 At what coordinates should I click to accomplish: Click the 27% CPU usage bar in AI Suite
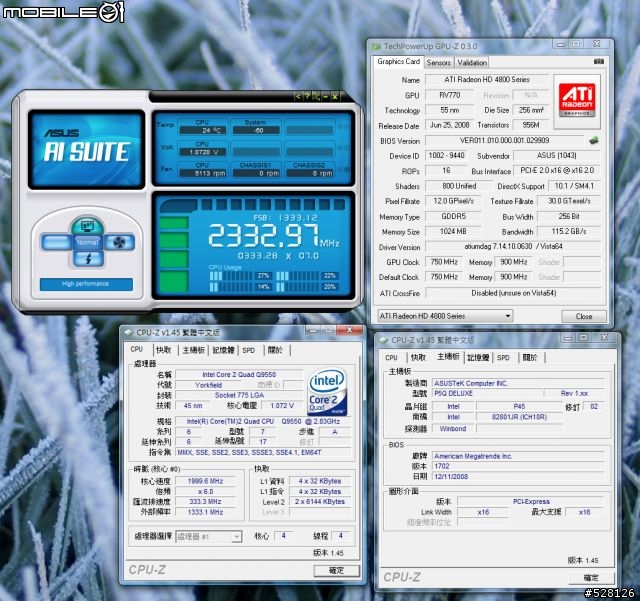click(x=239, y=276)
